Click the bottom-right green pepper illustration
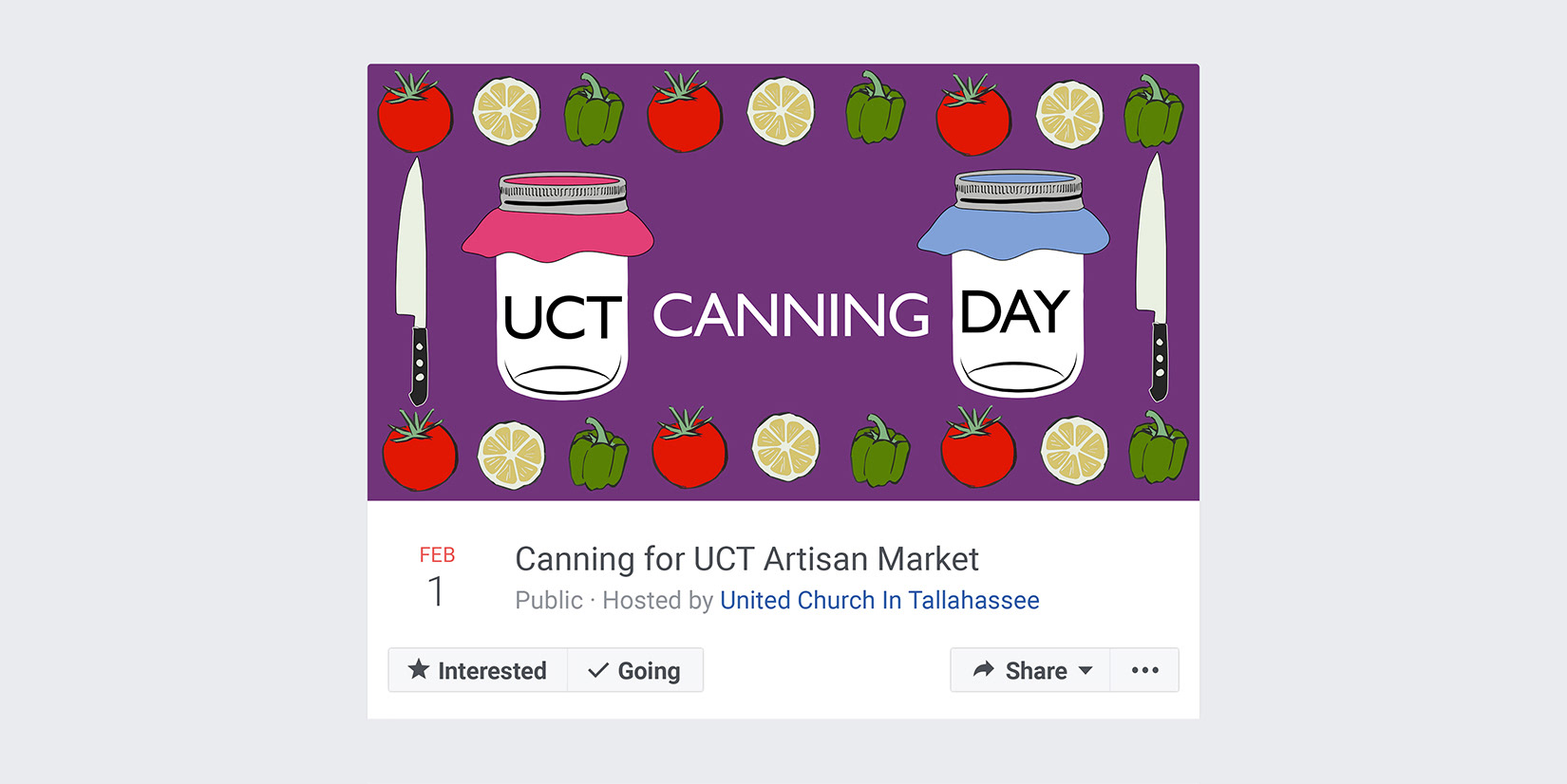The height and width of the screenshot is (784, 1567). coord(1158,447)
